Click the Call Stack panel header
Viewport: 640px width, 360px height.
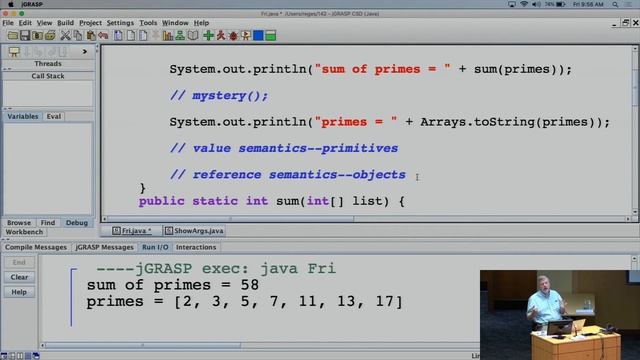coord(48,76)
